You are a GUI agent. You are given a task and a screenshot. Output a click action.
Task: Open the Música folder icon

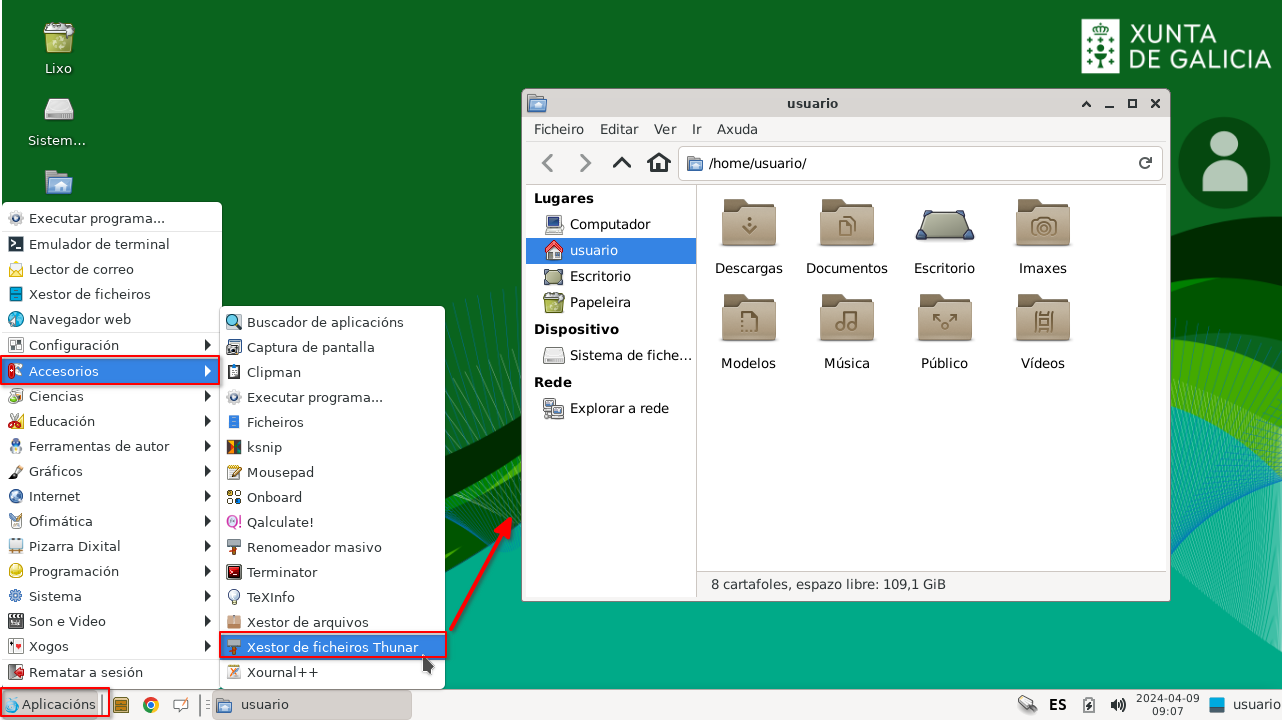point(846,318)
